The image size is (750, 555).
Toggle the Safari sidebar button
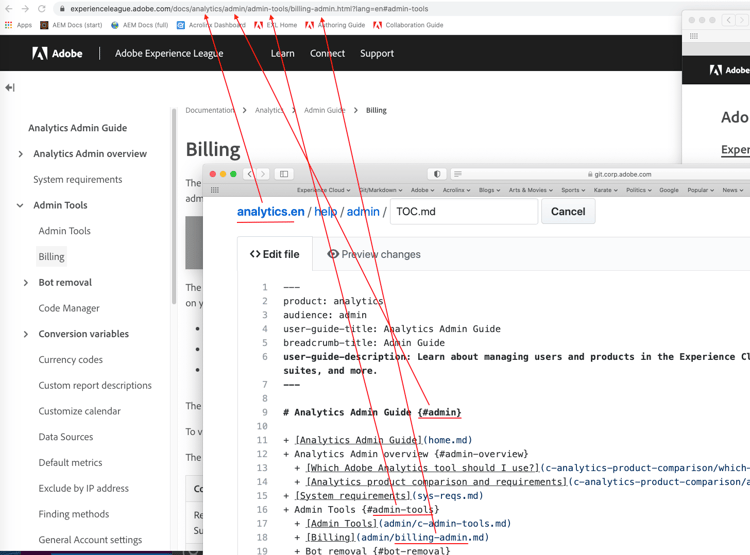click(x=284, y=174)
